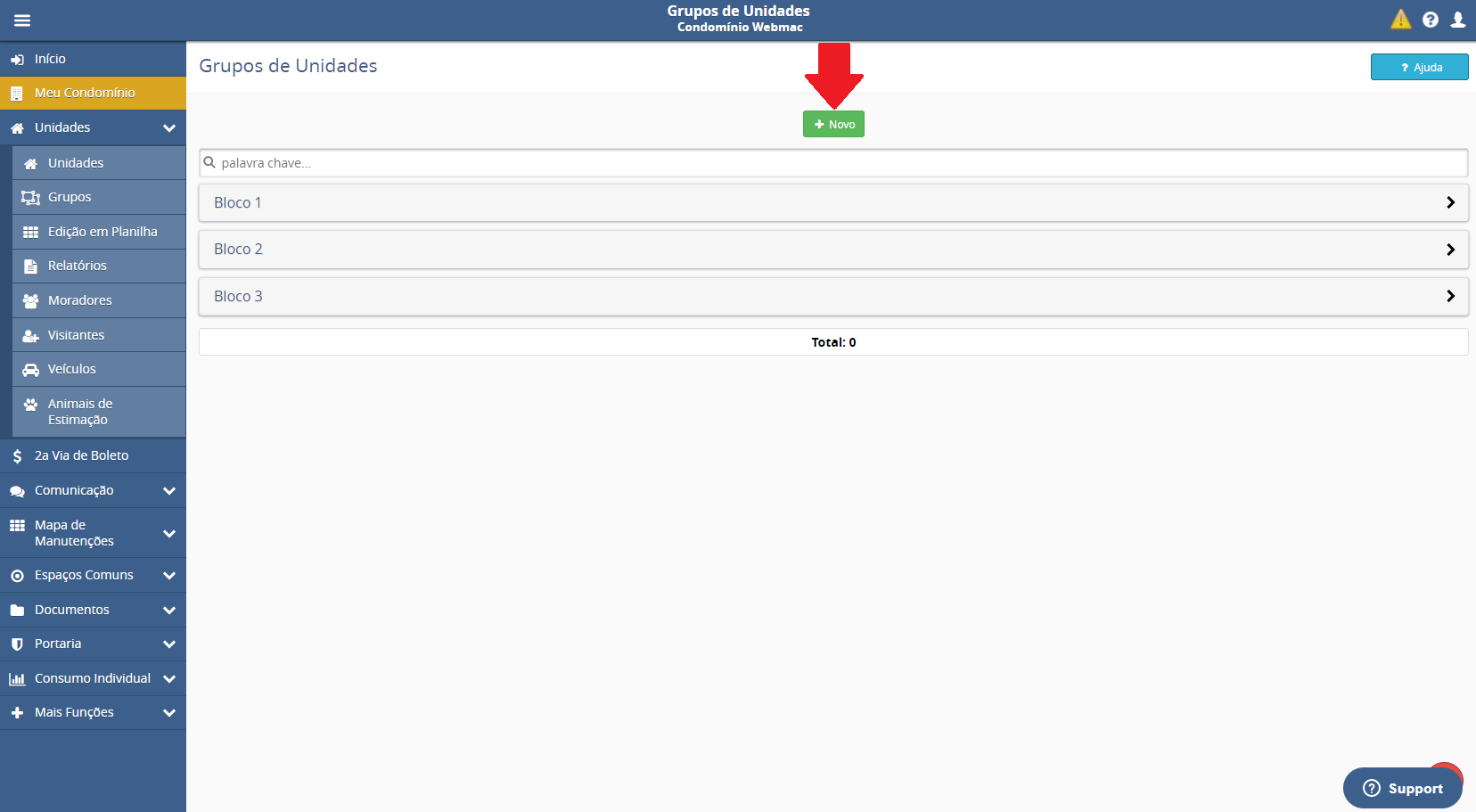
Task: Expand the Bloco 3 row arrow
Action: [1450, 296]
